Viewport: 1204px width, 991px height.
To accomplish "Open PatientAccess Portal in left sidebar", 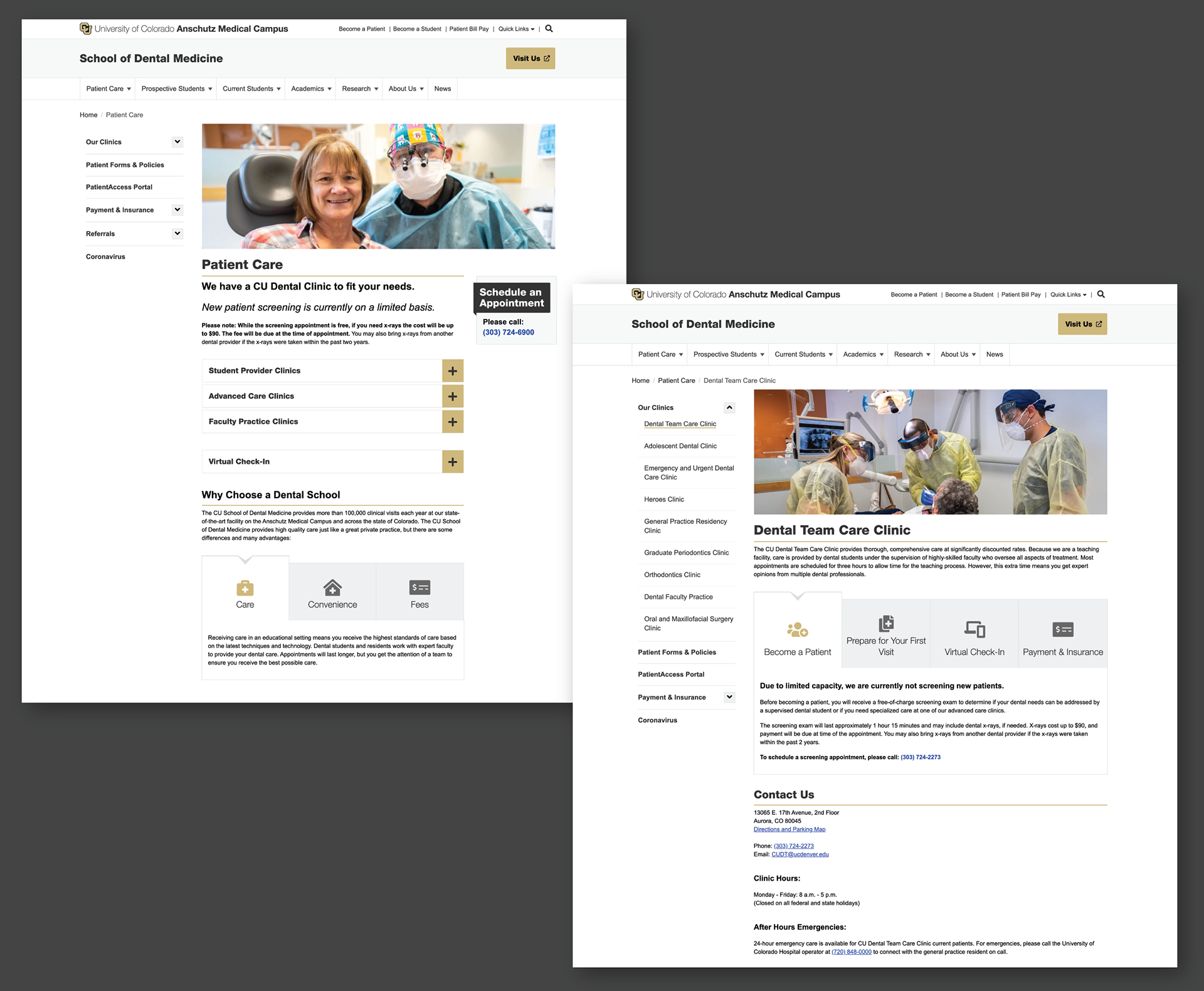I will (x=119, y=187).
